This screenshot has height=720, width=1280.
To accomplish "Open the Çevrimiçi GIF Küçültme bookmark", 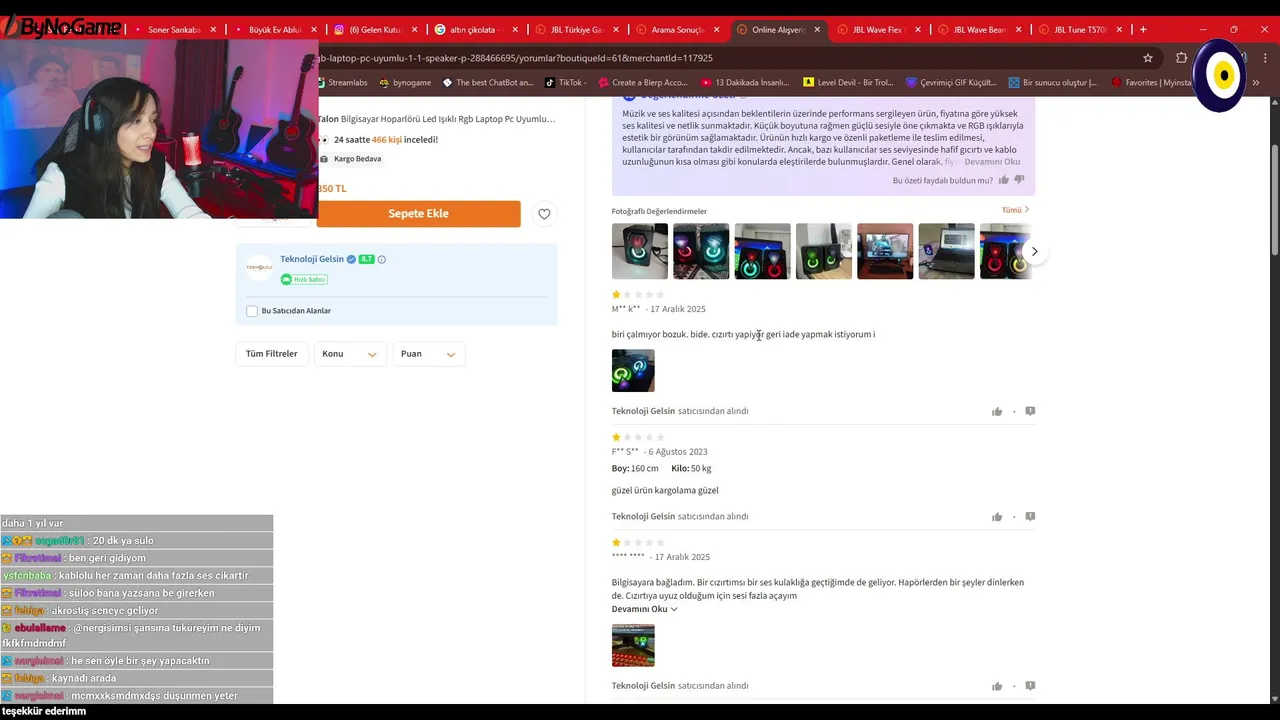I will coord(951,82).
